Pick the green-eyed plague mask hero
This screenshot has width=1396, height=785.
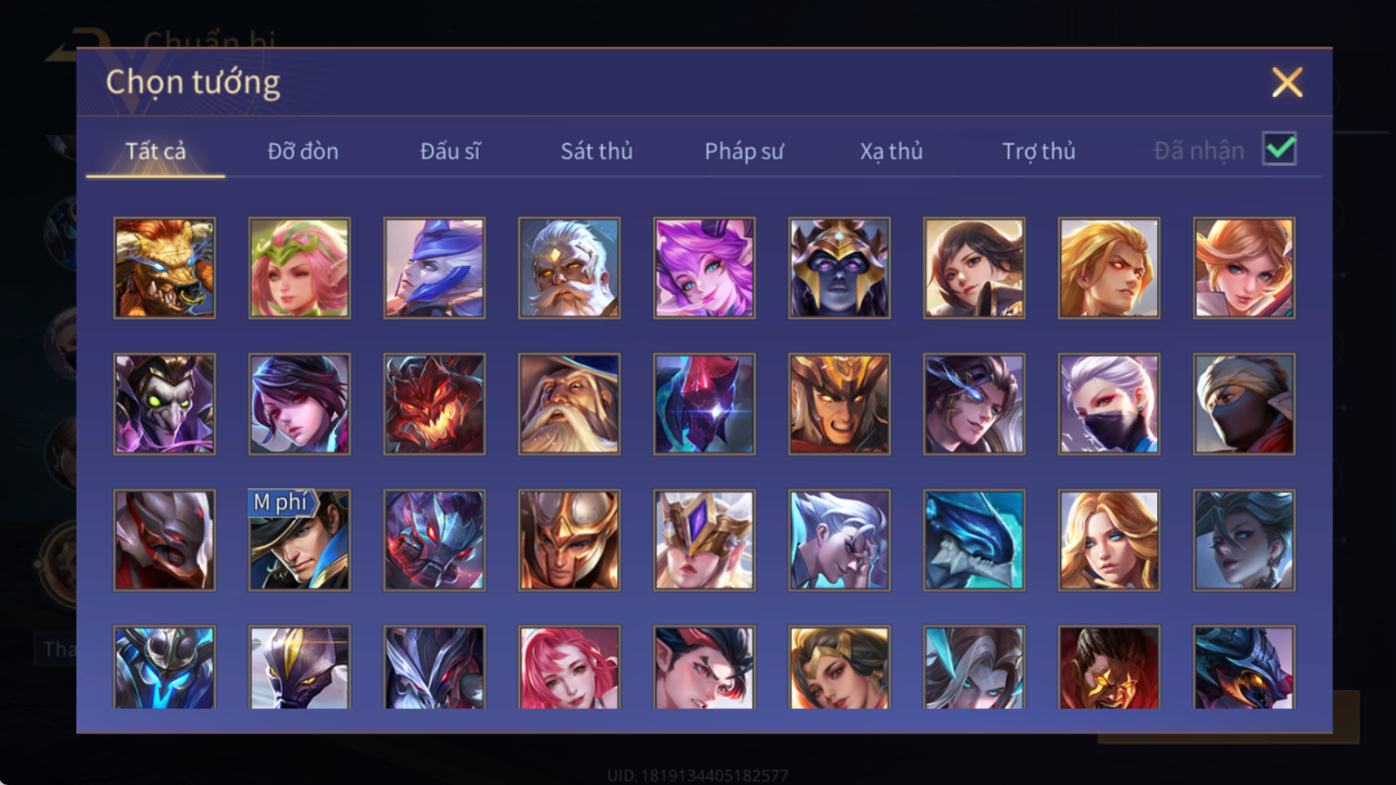(164, 404)
